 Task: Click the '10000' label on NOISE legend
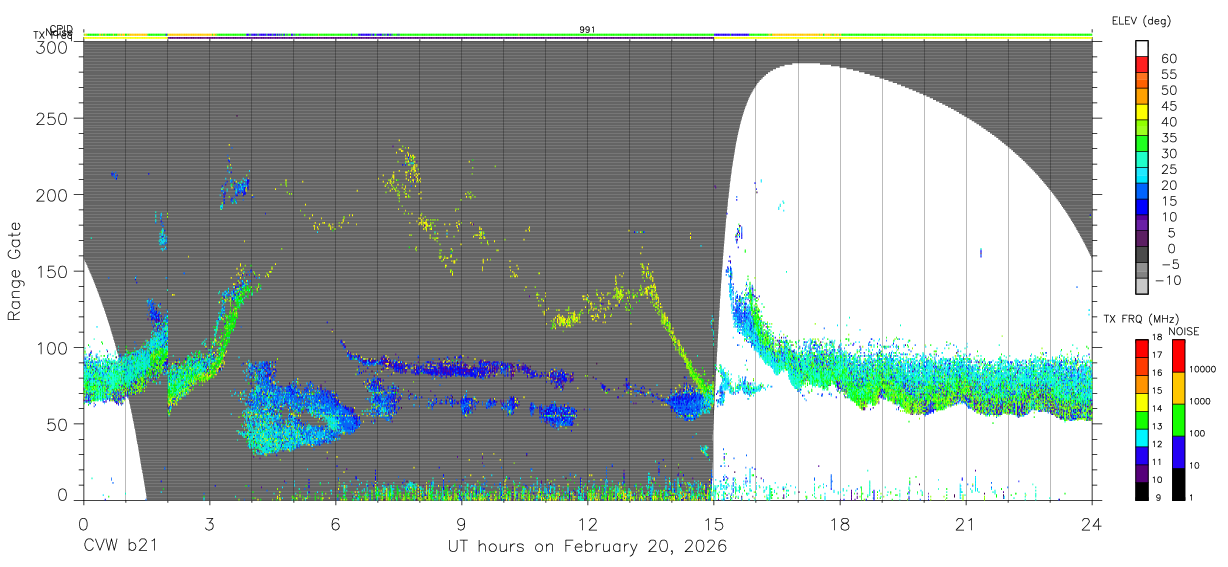(x=1205, y=371)
